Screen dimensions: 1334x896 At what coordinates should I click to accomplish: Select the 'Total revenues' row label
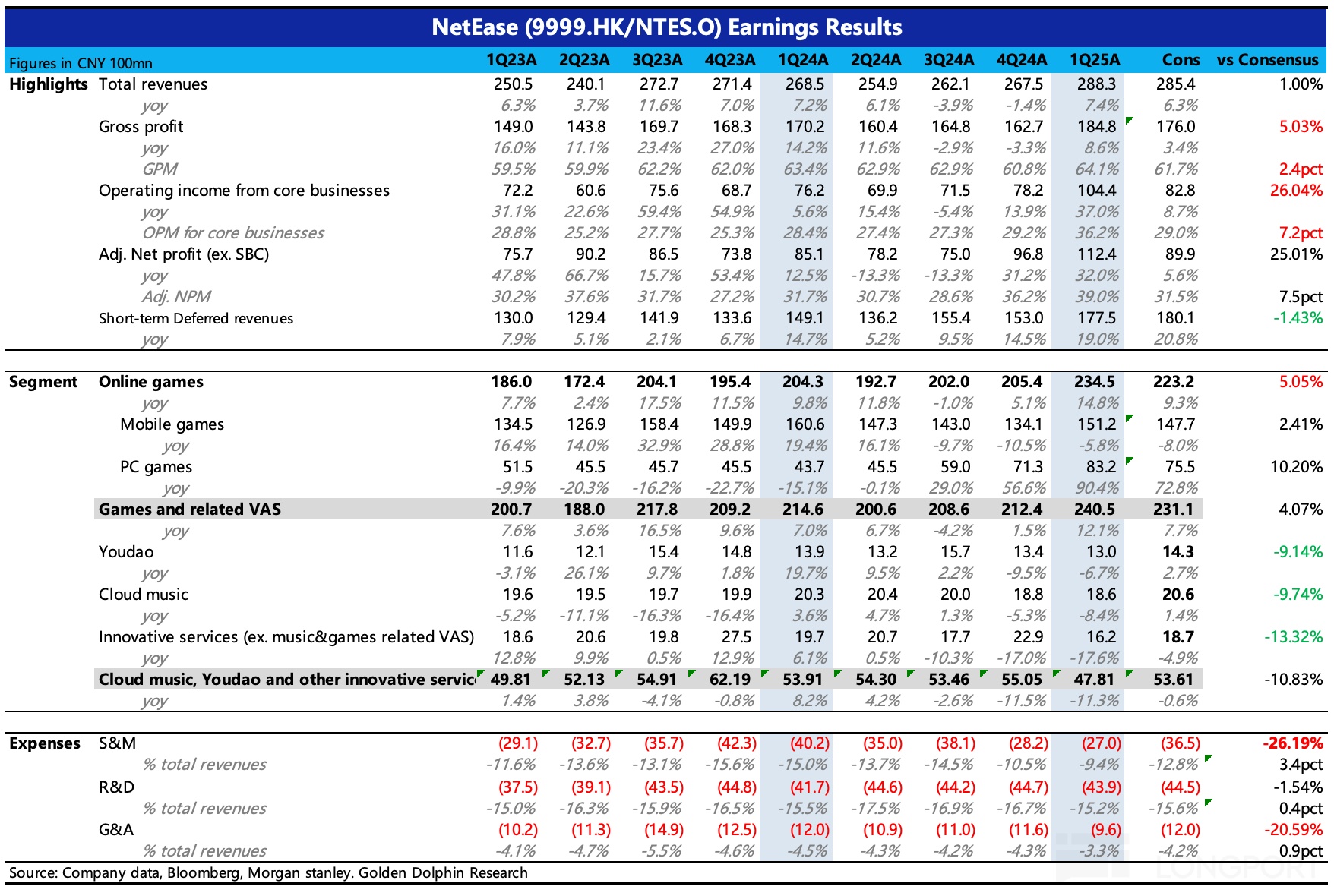(x=153, y=84)
